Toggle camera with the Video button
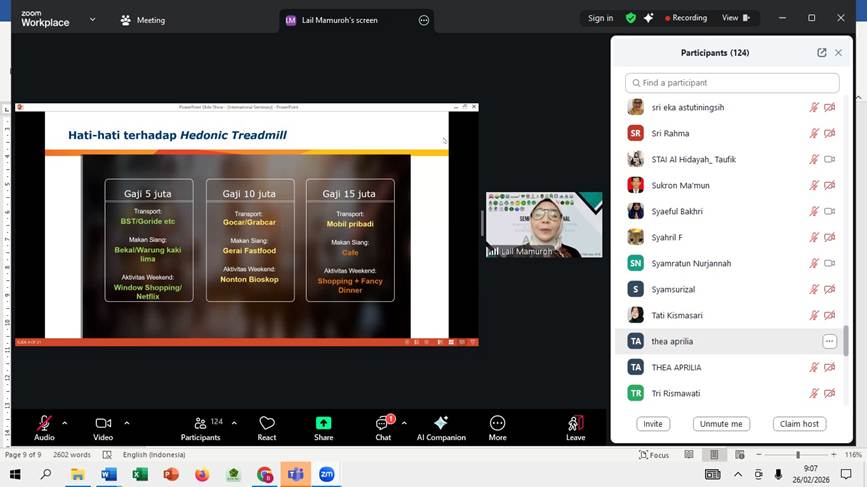Viewport: 867px width, 487px height. [x=103, y=426]
